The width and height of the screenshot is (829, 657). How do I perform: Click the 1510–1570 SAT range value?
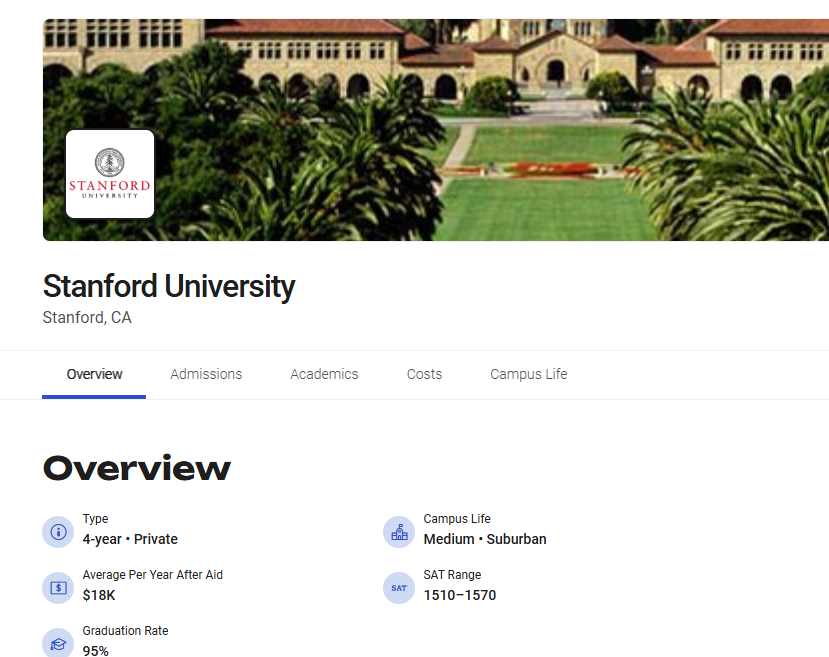click(x=459, y=595)
